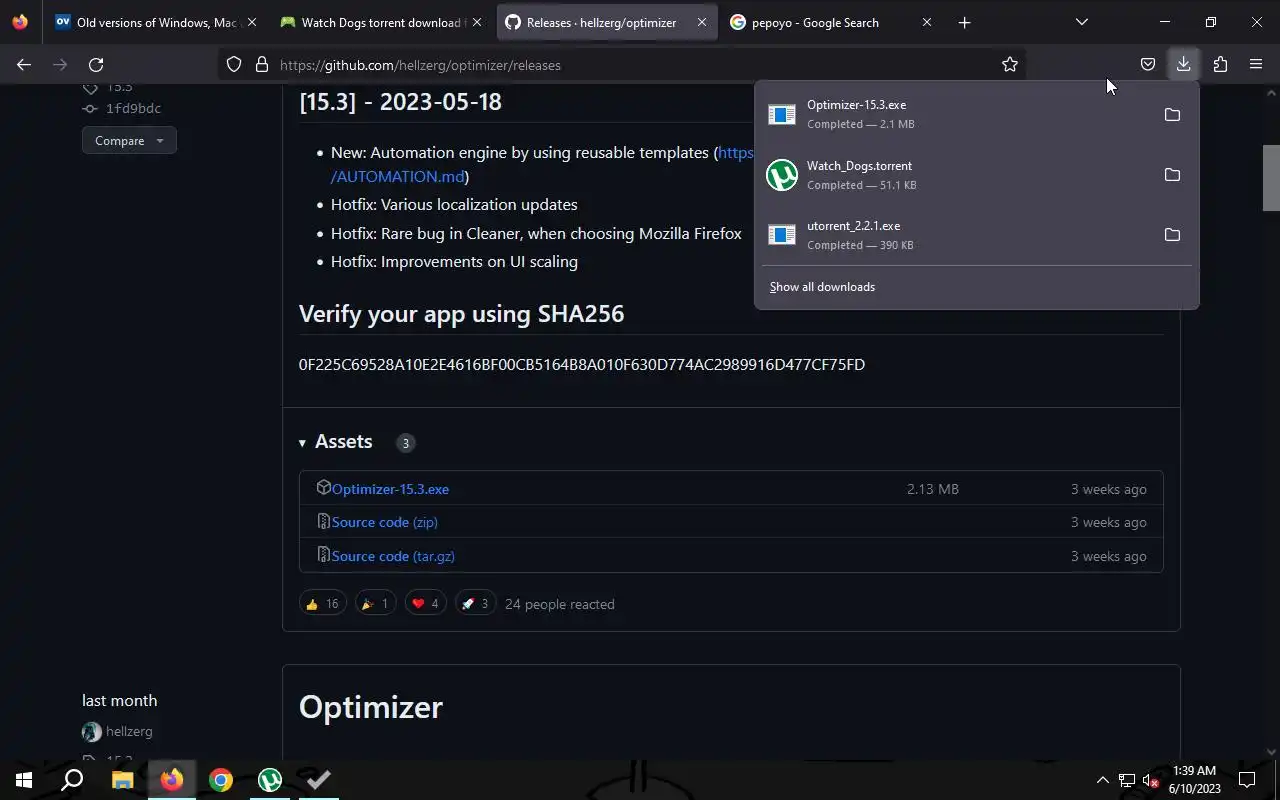Click Show all downloads

[x=822, y=287]
